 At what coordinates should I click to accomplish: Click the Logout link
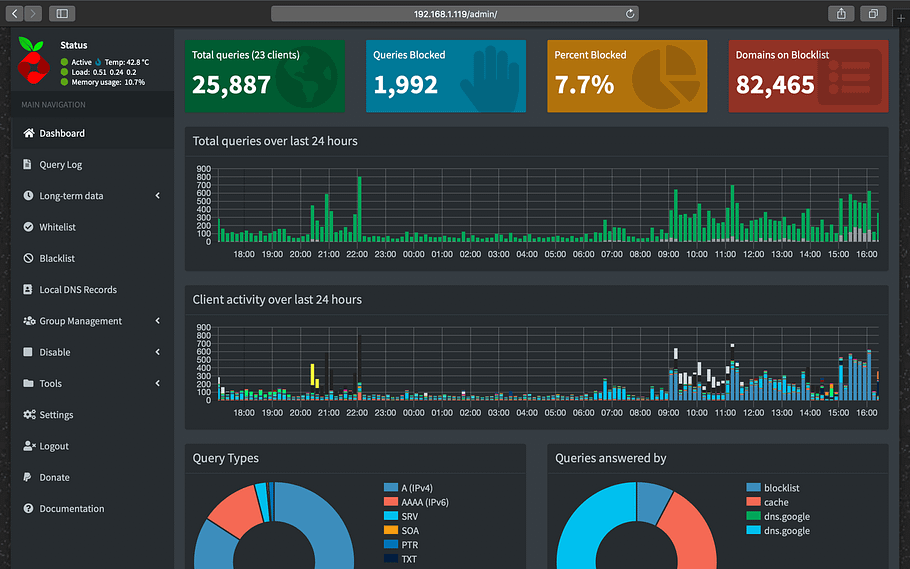click(92, 446)
